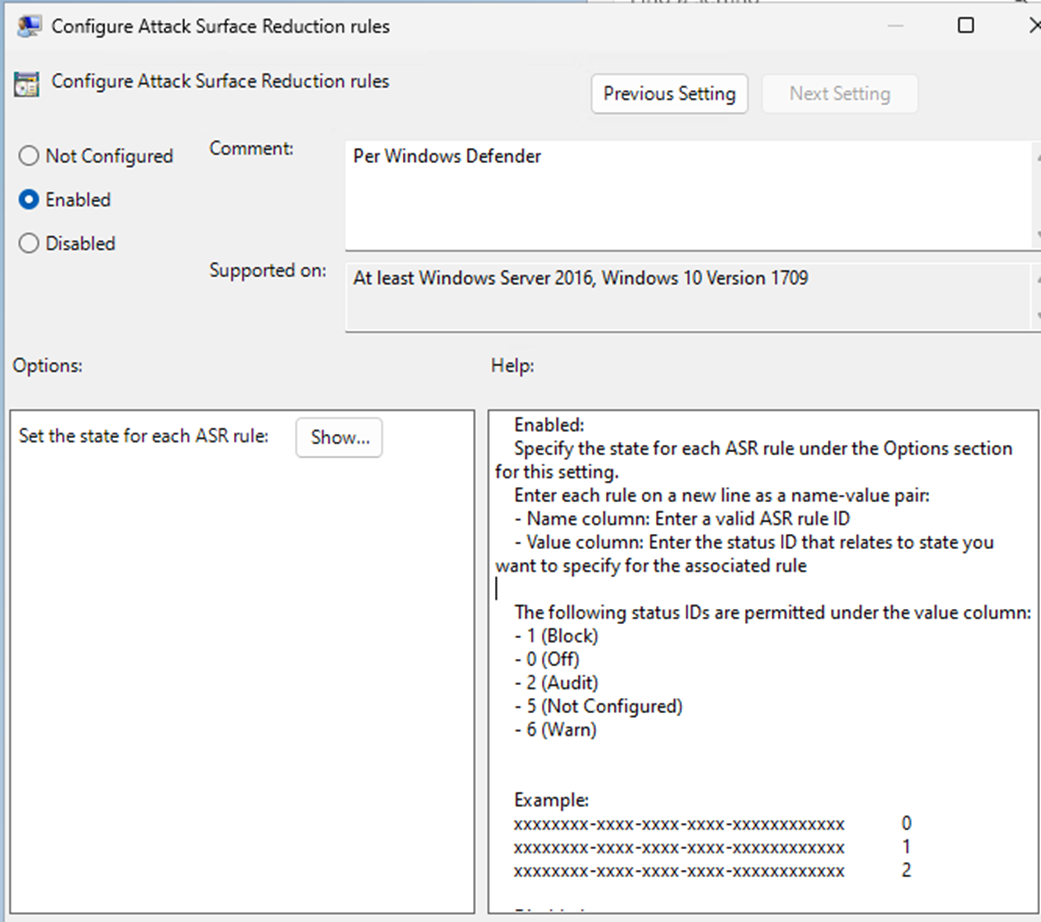This screenshot has height=922, width=1041.
Task: Click example row ending with value 0
Action: (x=712, y=824)
